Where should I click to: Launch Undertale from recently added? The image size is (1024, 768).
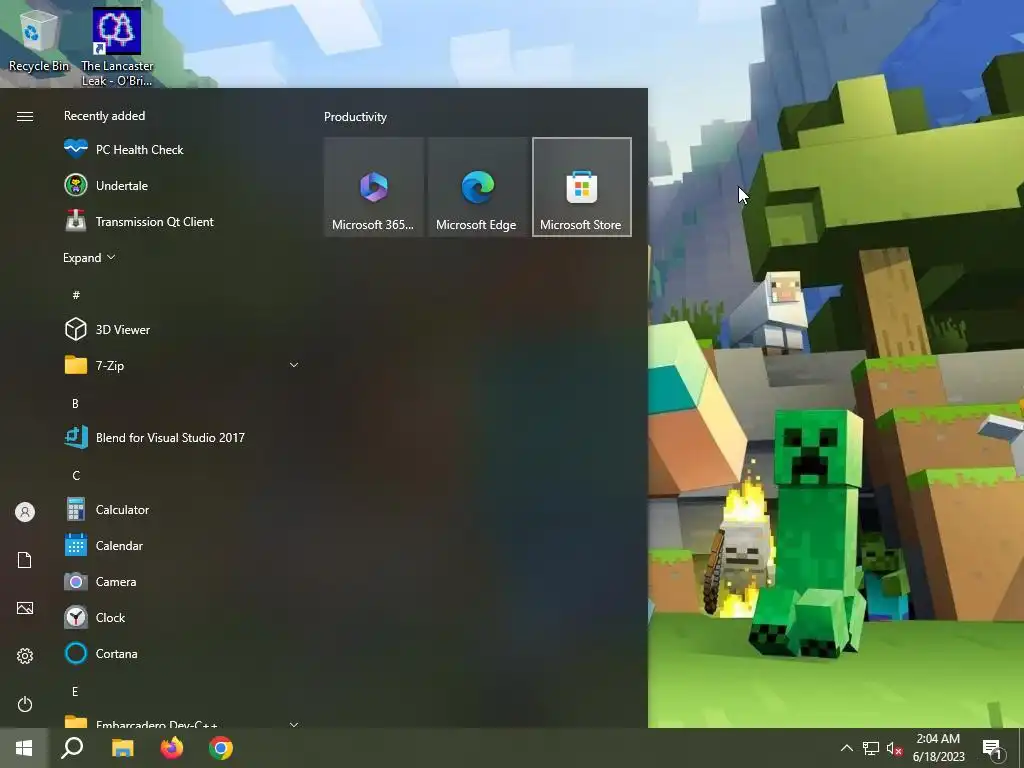(x=182, y=185)
